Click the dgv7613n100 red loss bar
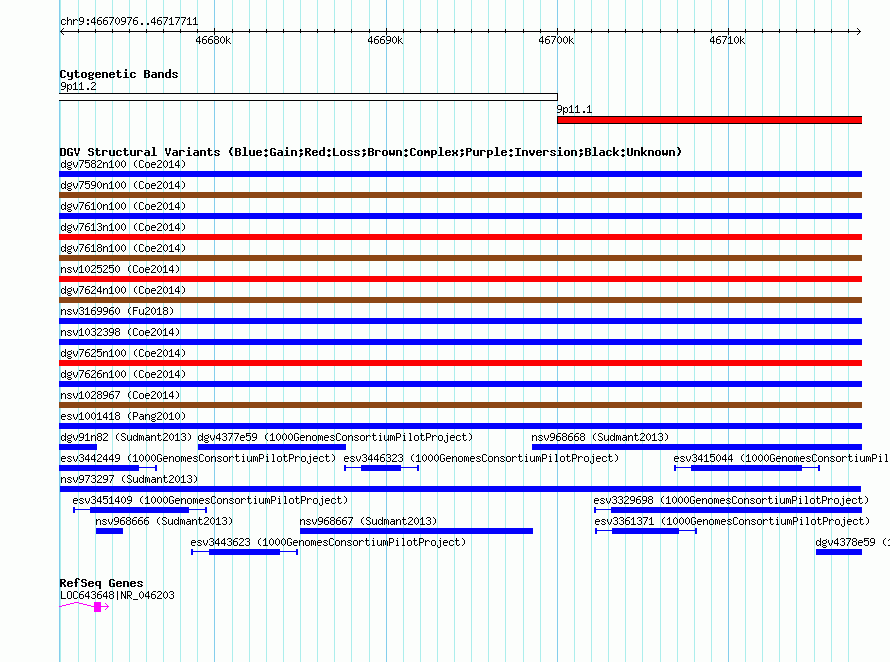Screen dimensions: 890x662 point(460,237)
